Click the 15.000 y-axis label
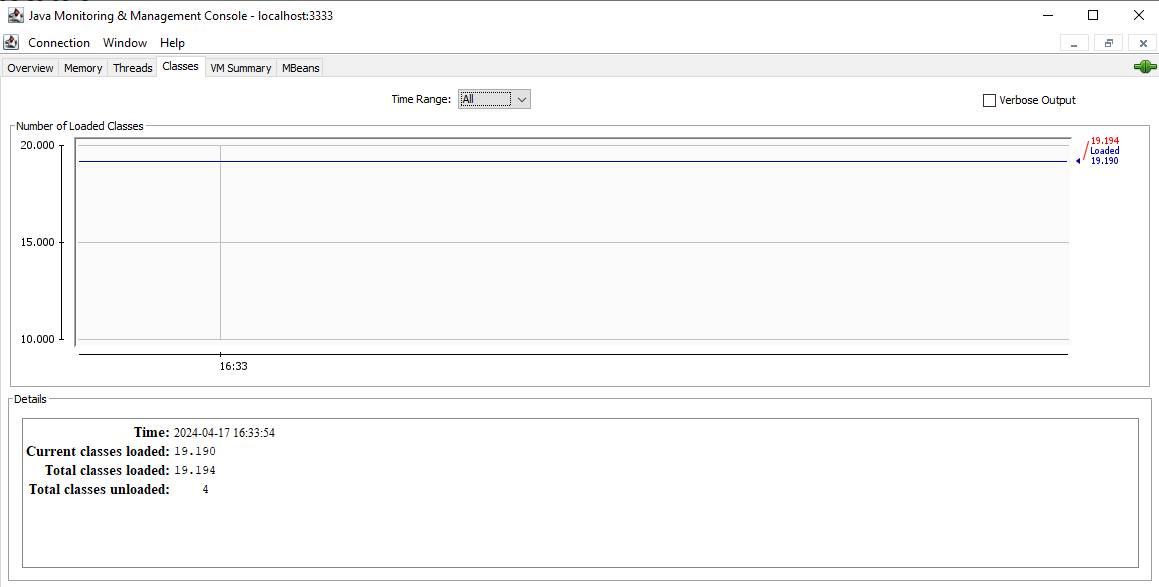This screenshot has width=1159, height=587. (x=38, y=242)
